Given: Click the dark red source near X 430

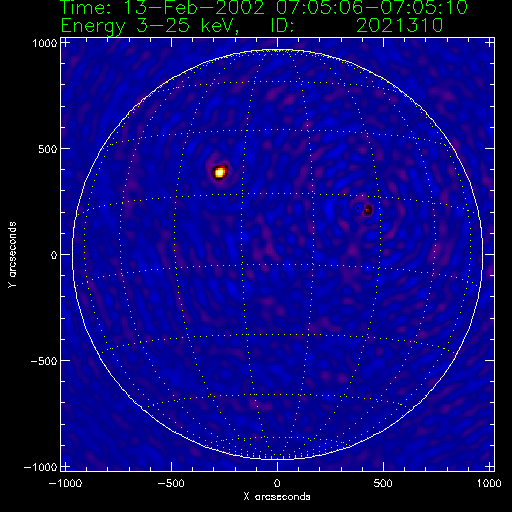Looking at the screenshot, I should click(x=368, y=210).
